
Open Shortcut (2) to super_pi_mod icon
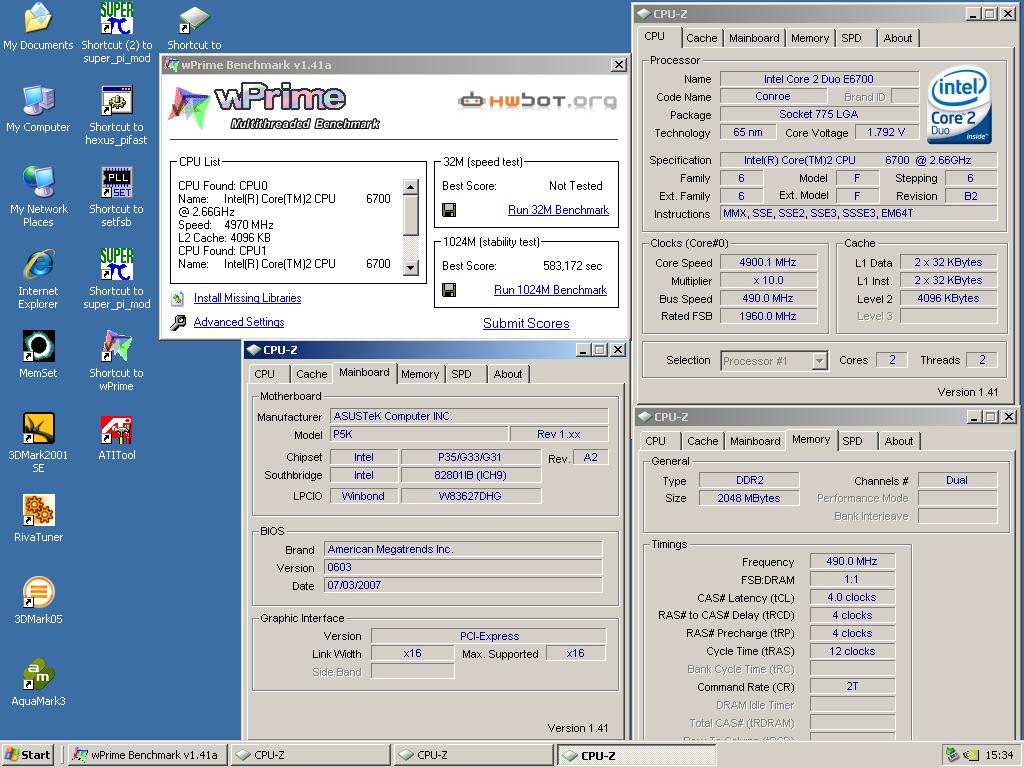tap(116, 33)
